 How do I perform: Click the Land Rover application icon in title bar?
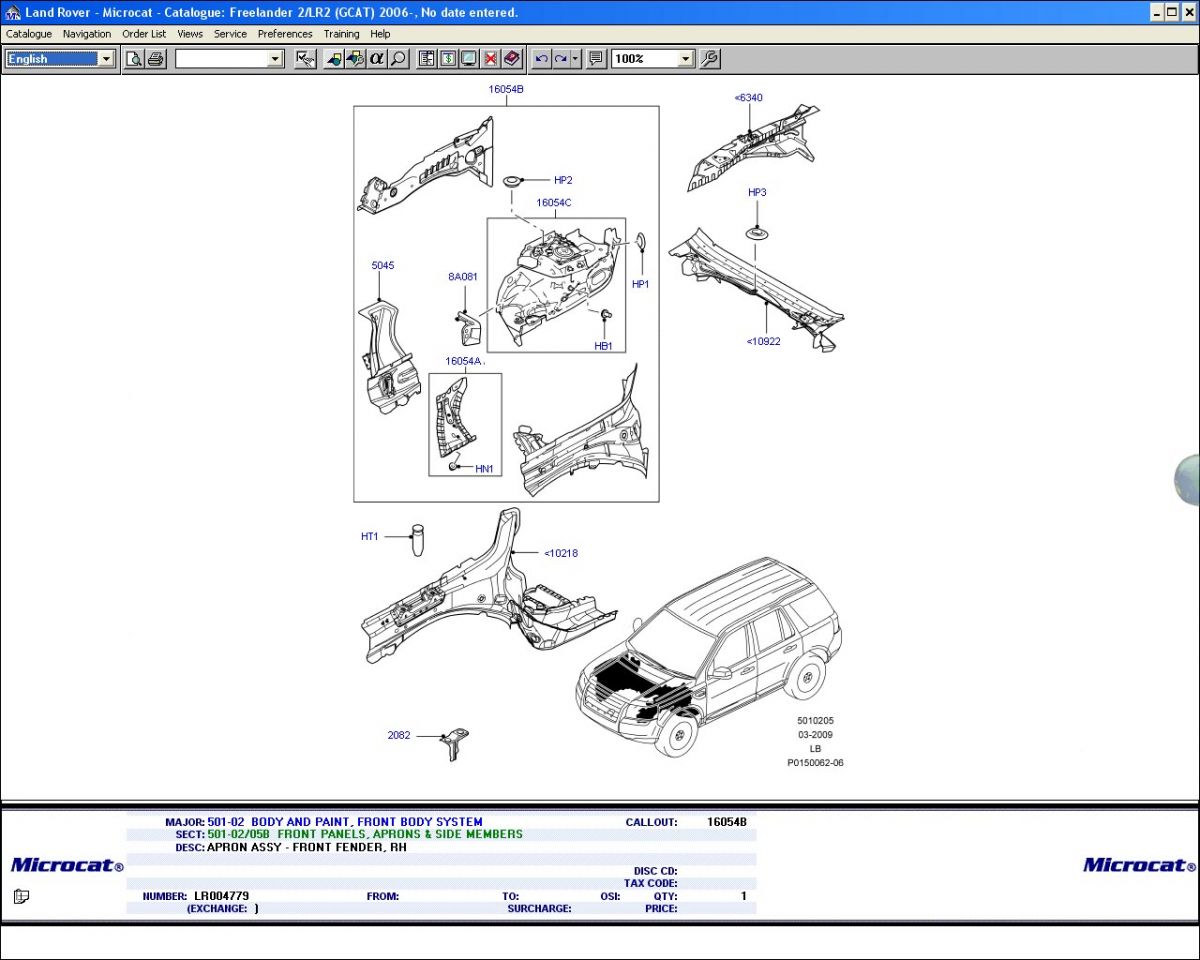point(13,12)
